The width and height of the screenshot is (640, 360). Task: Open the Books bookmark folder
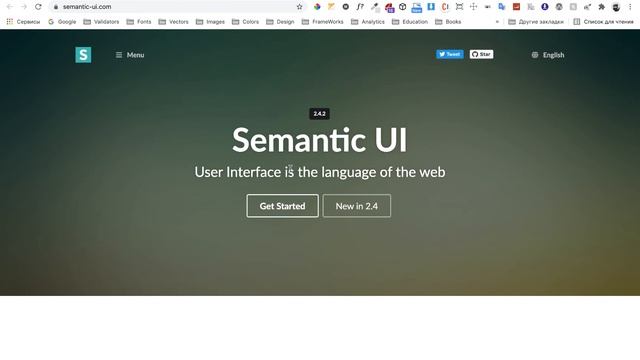(448, 22)
